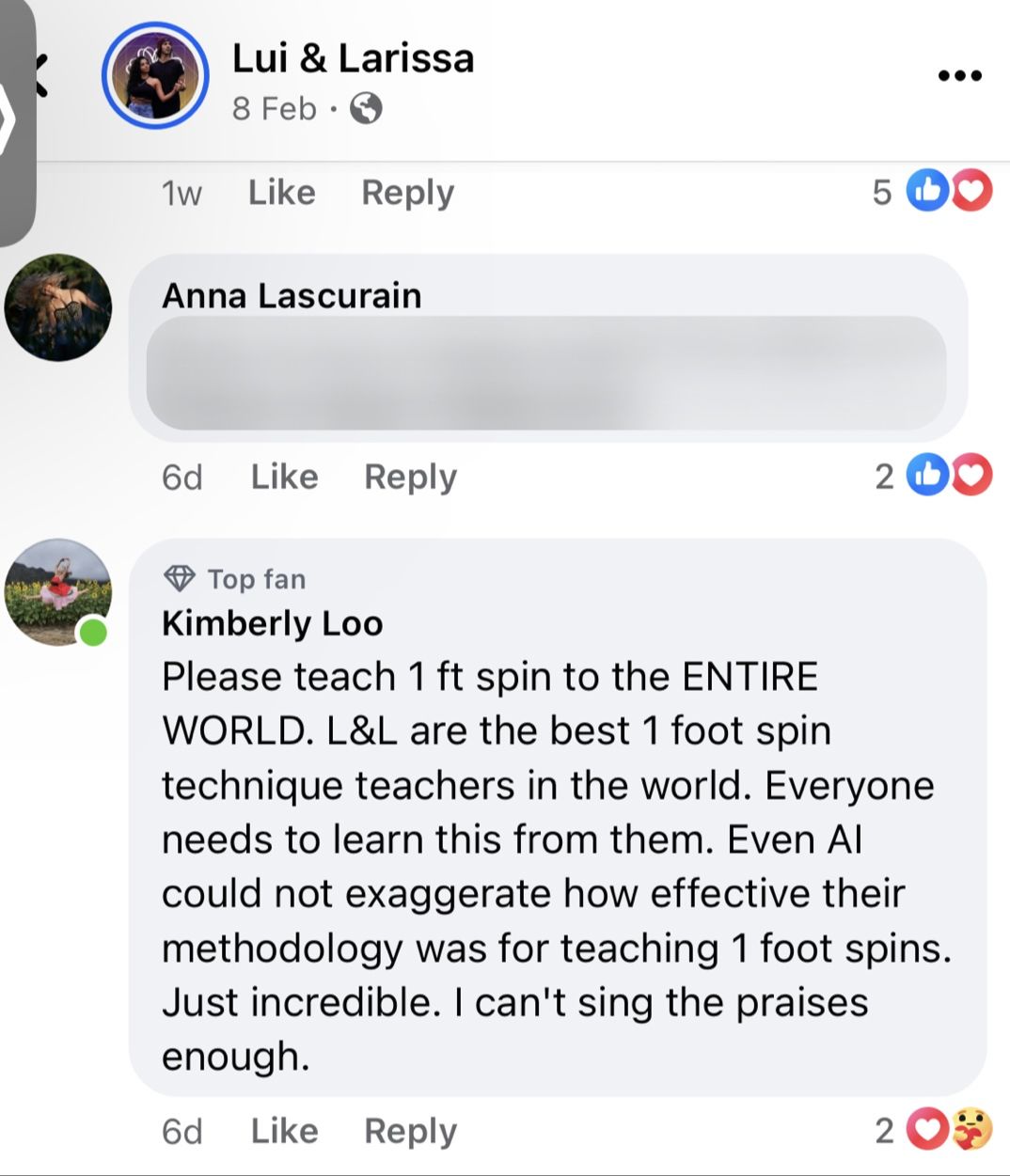Open Anna Lascurain's name link

point(292,296)
